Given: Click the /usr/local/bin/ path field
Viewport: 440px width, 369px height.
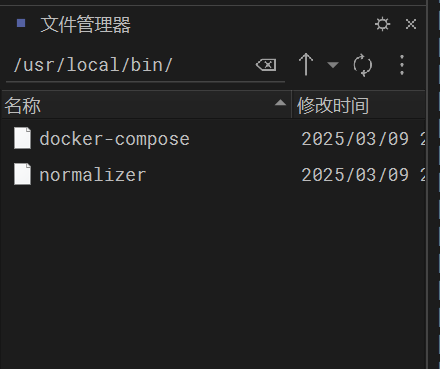Looking at the screenshot, I should click(145, 65).
